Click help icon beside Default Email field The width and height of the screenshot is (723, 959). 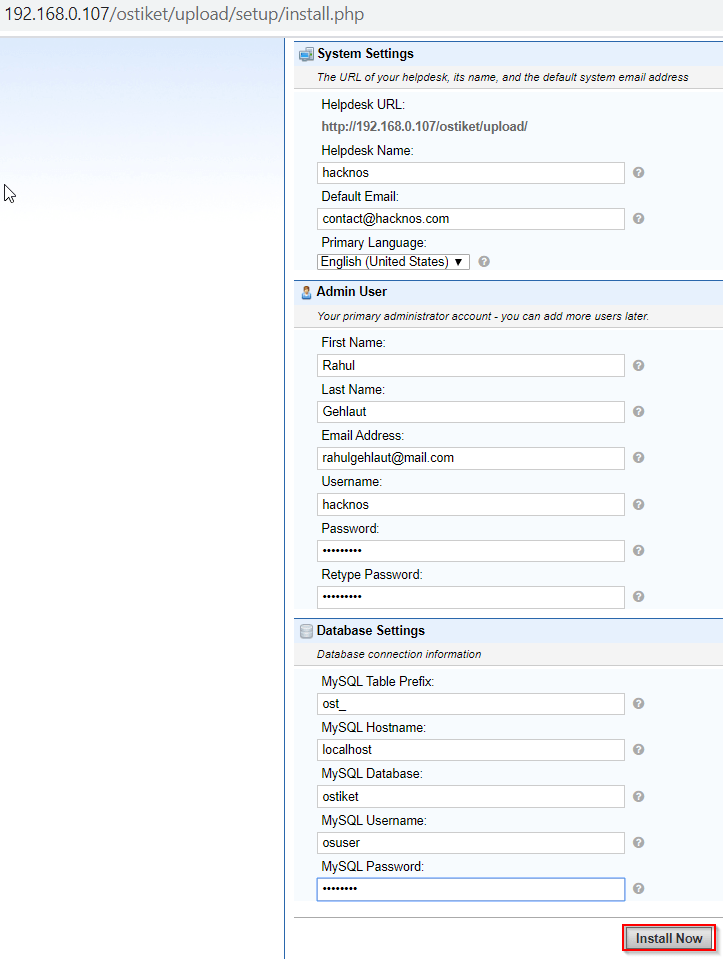638,218
